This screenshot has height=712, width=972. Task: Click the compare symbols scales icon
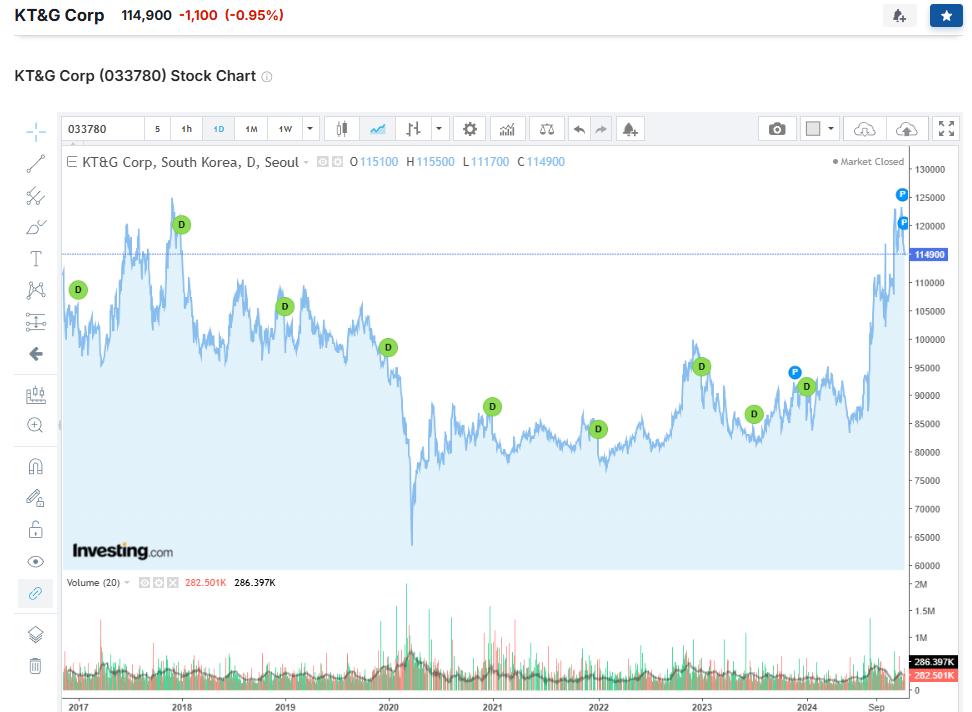pos(547,129)
